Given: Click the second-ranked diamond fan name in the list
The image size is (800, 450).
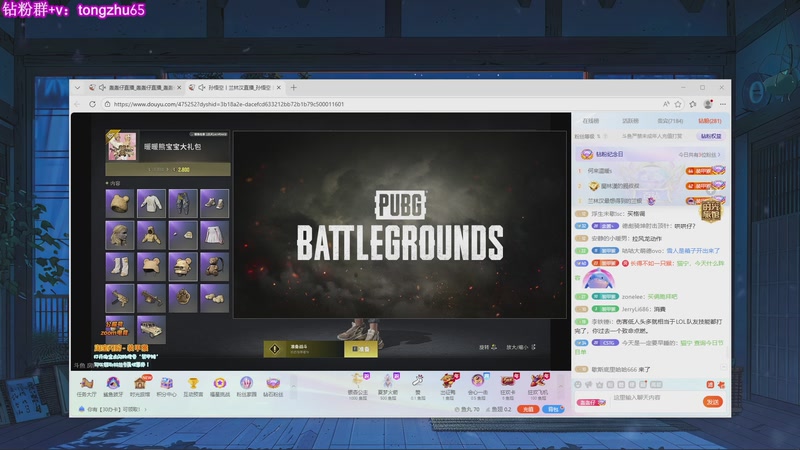Looking at the screenshot, I should (620, 186).
